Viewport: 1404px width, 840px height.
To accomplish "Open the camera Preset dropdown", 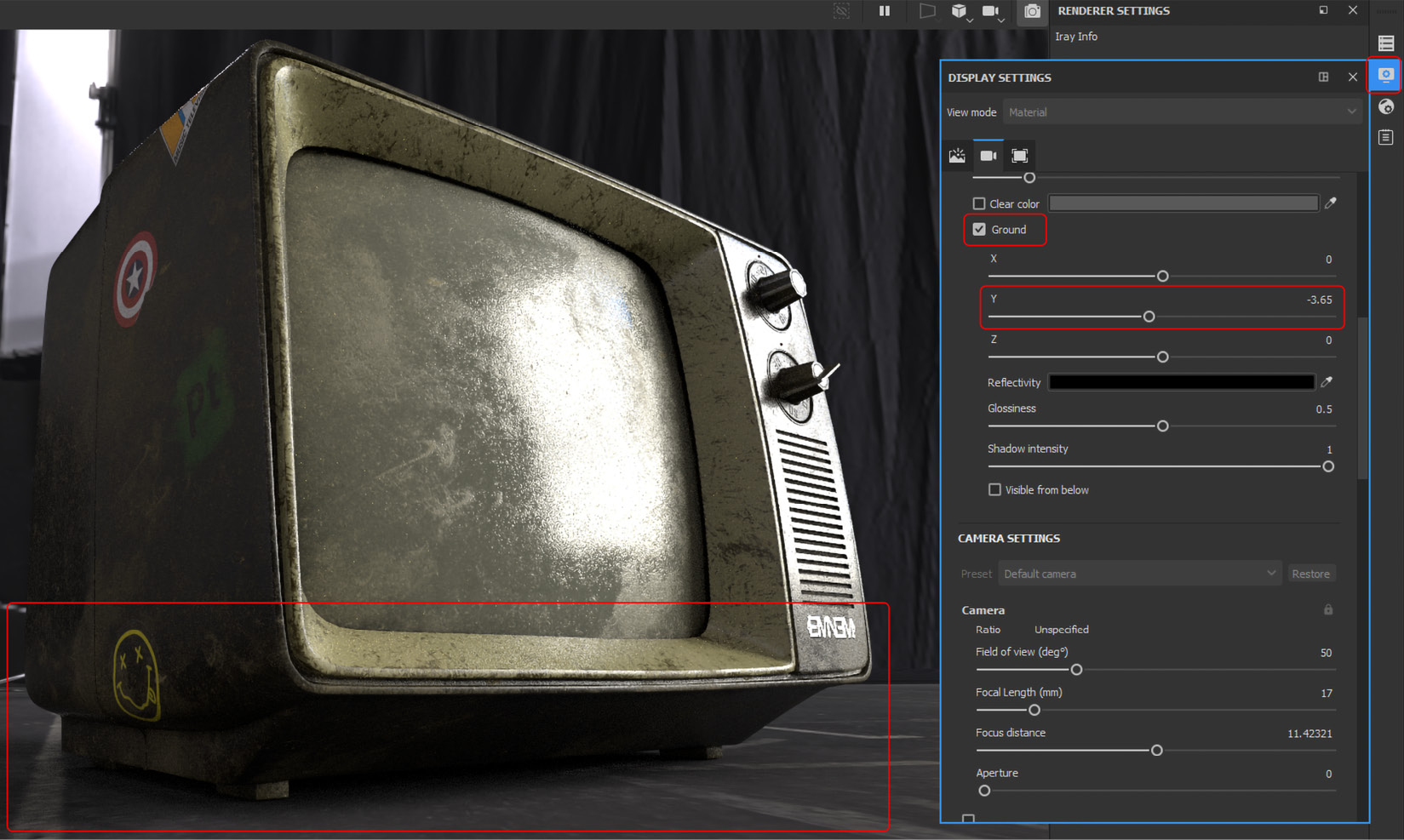I will [x=1139, y=574].
